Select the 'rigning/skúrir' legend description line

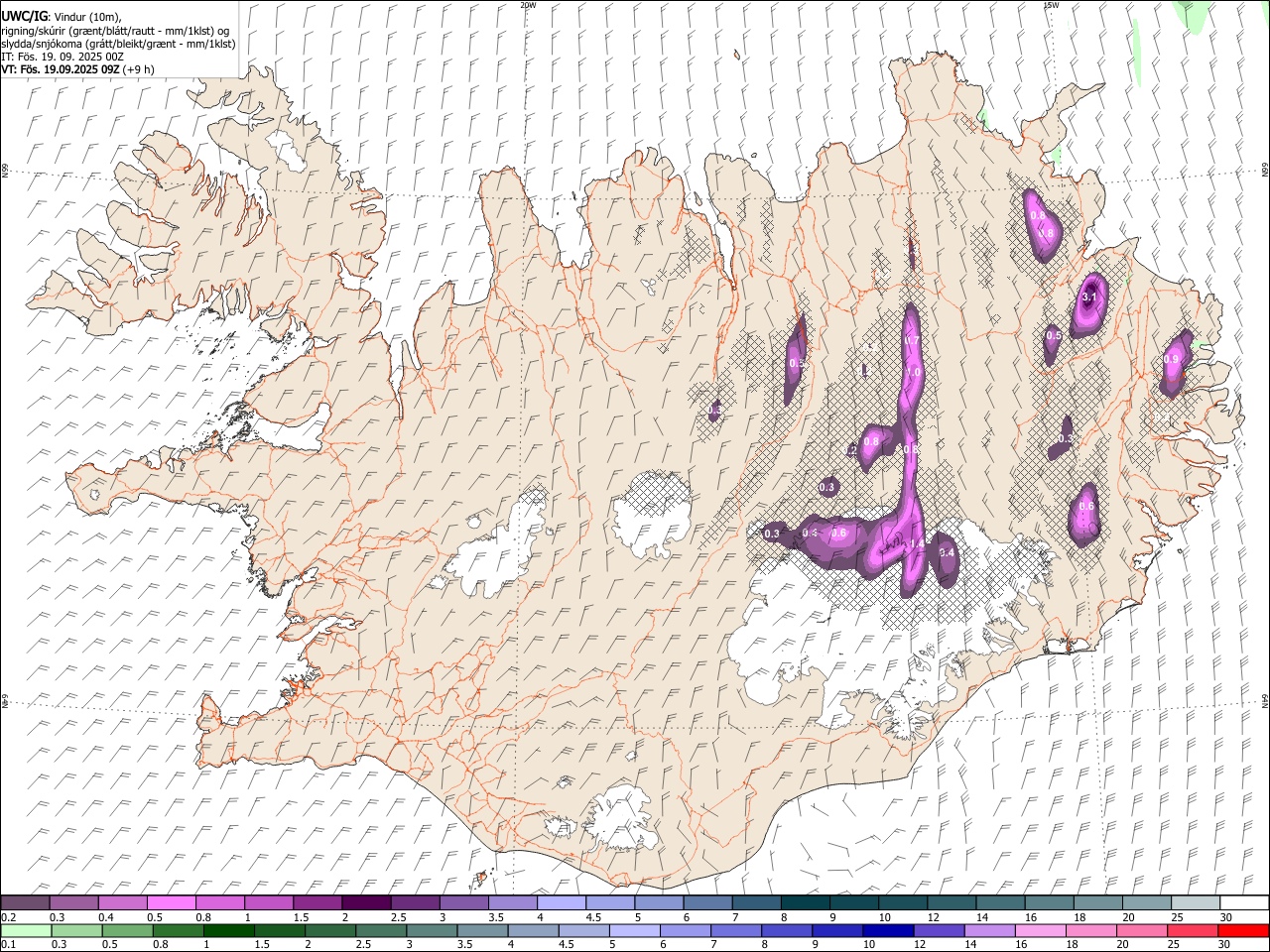(x=115, y=31)
